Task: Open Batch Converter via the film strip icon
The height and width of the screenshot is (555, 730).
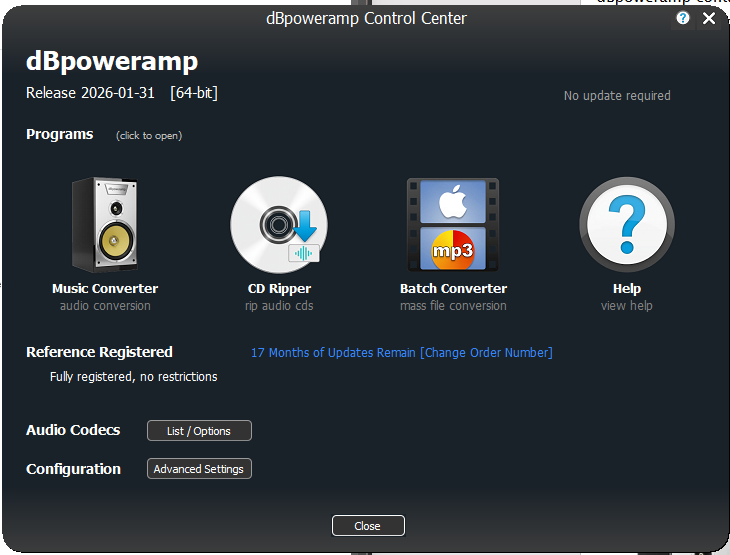Action: [453, 225]
